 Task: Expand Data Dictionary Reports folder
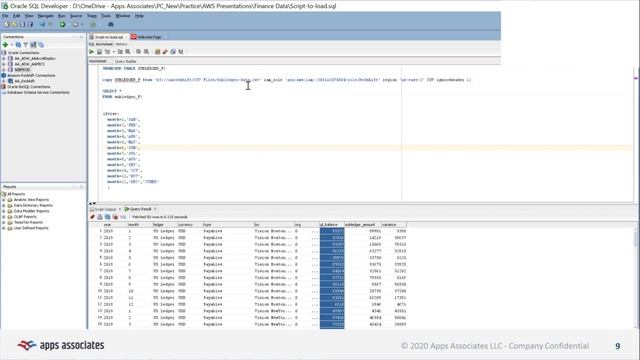(4, 206)
